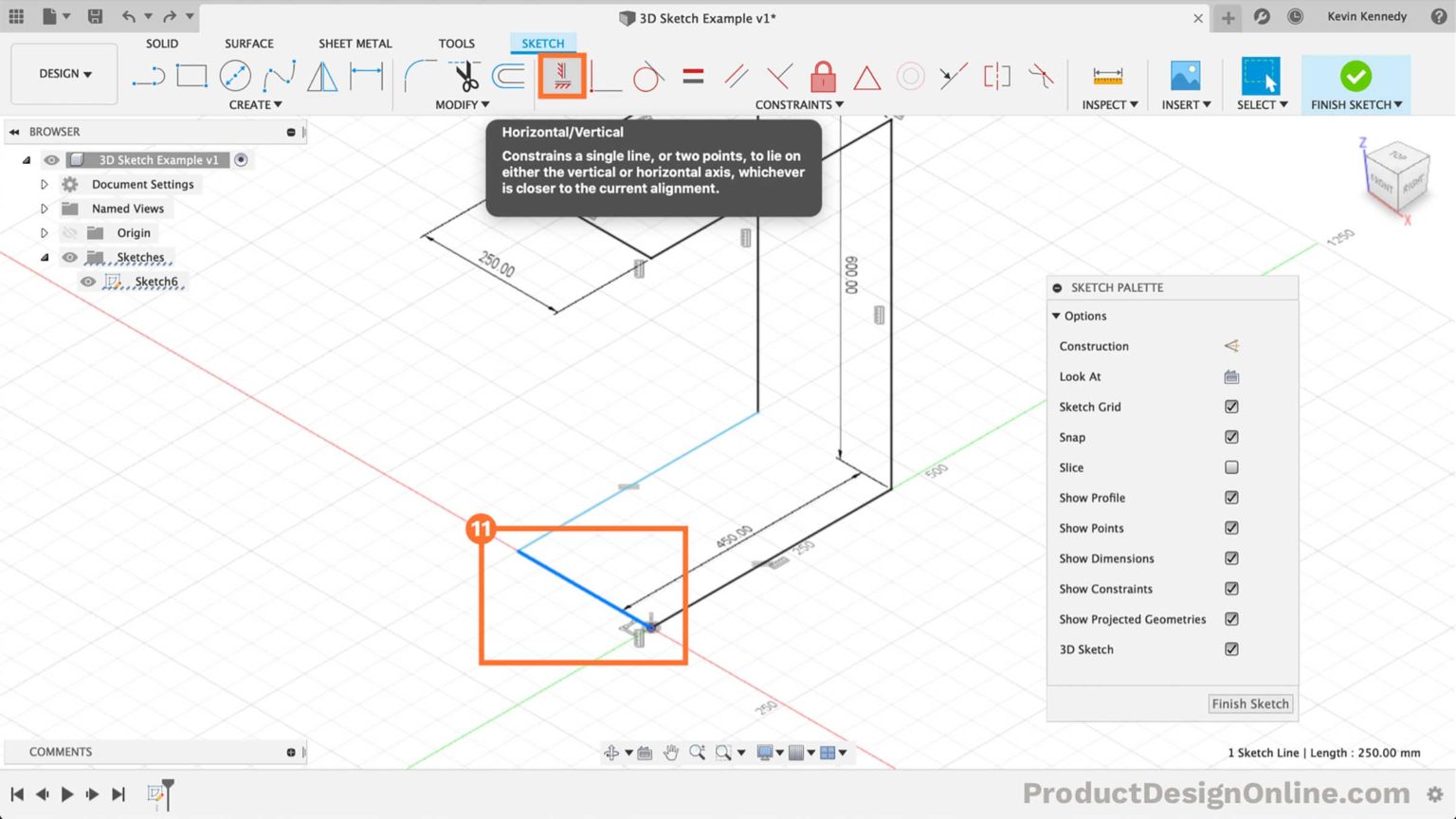
Task: Apply the Fix/UnFix lock constraint
Action: coord(823,76)
